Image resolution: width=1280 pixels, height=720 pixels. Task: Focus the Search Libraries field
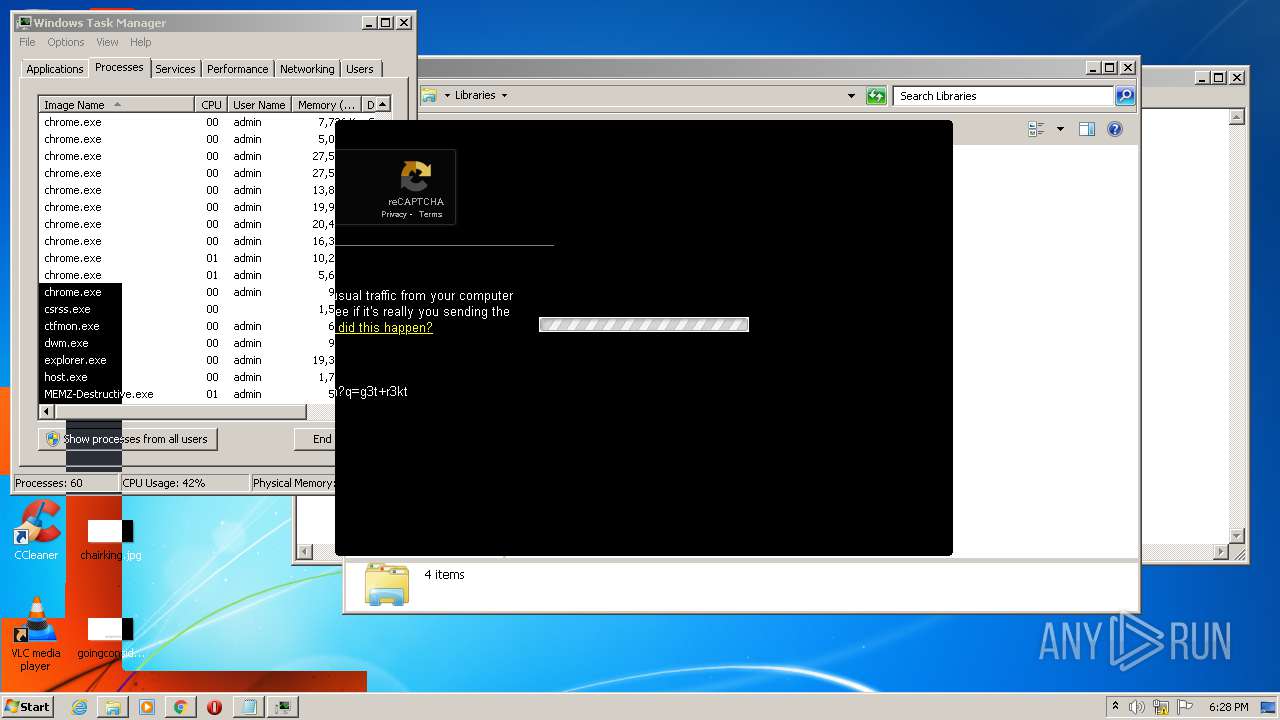(1003, 96)
